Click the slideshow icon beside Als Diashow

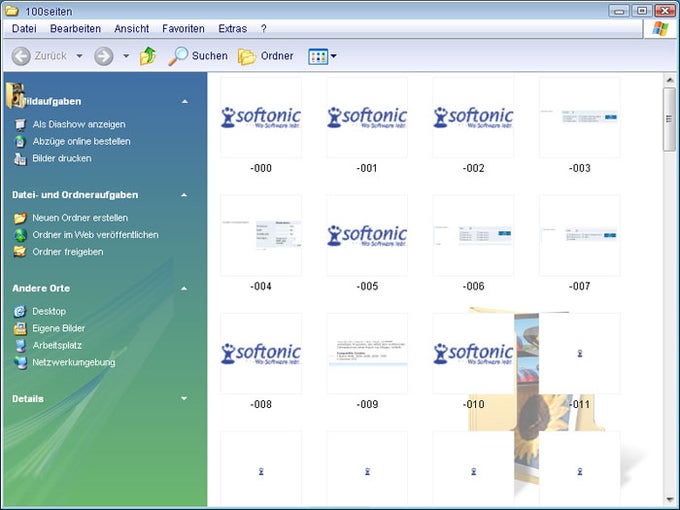pyautogui.click(x=20, y=125)
